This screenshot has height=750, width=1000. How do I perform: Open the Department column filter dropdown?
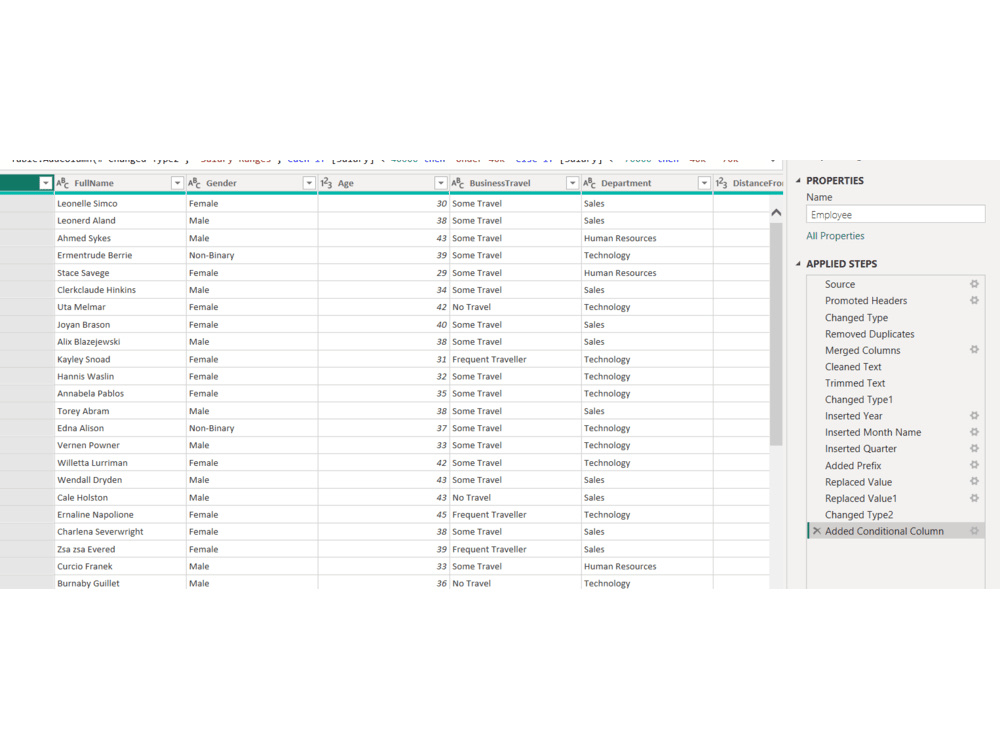click(x=704, y=183)
